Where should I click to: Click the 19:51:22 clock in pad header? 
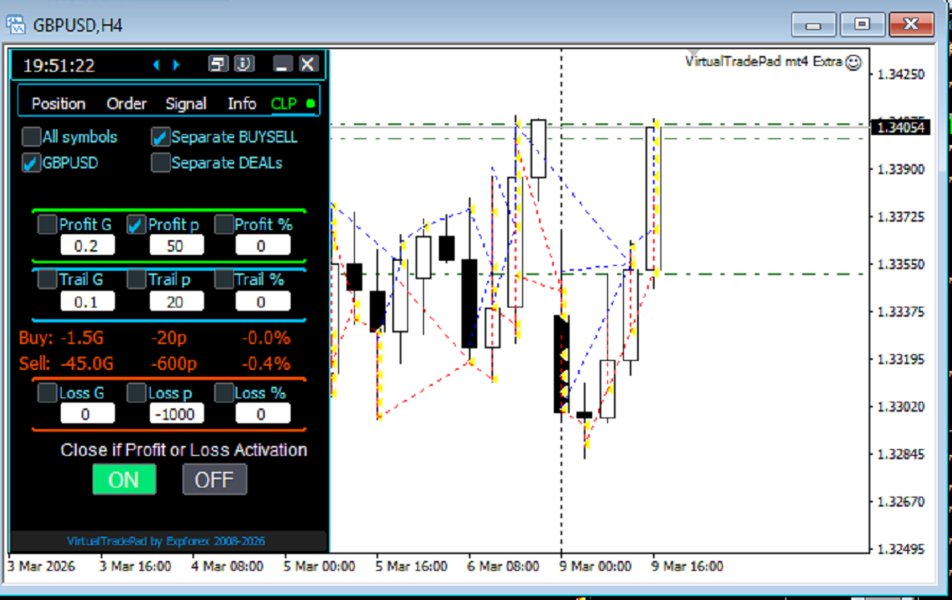point(59,65)
